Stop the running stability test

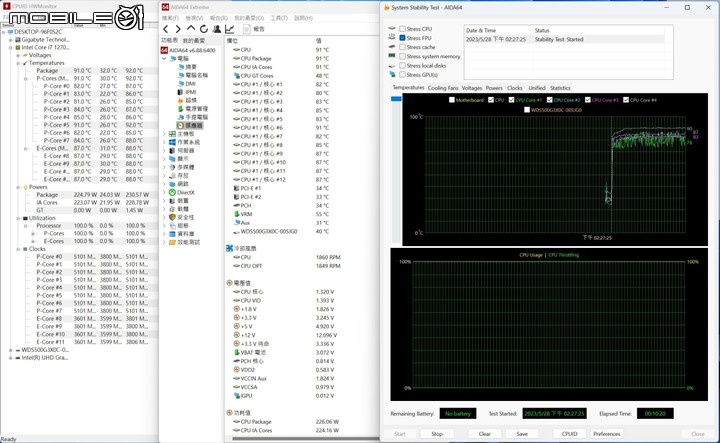437,434
